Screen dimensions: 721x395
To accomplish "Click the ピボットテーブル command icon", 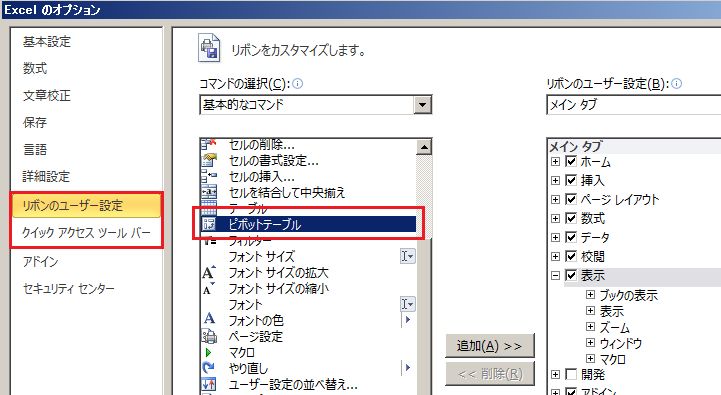I will [x=209, y=224].
